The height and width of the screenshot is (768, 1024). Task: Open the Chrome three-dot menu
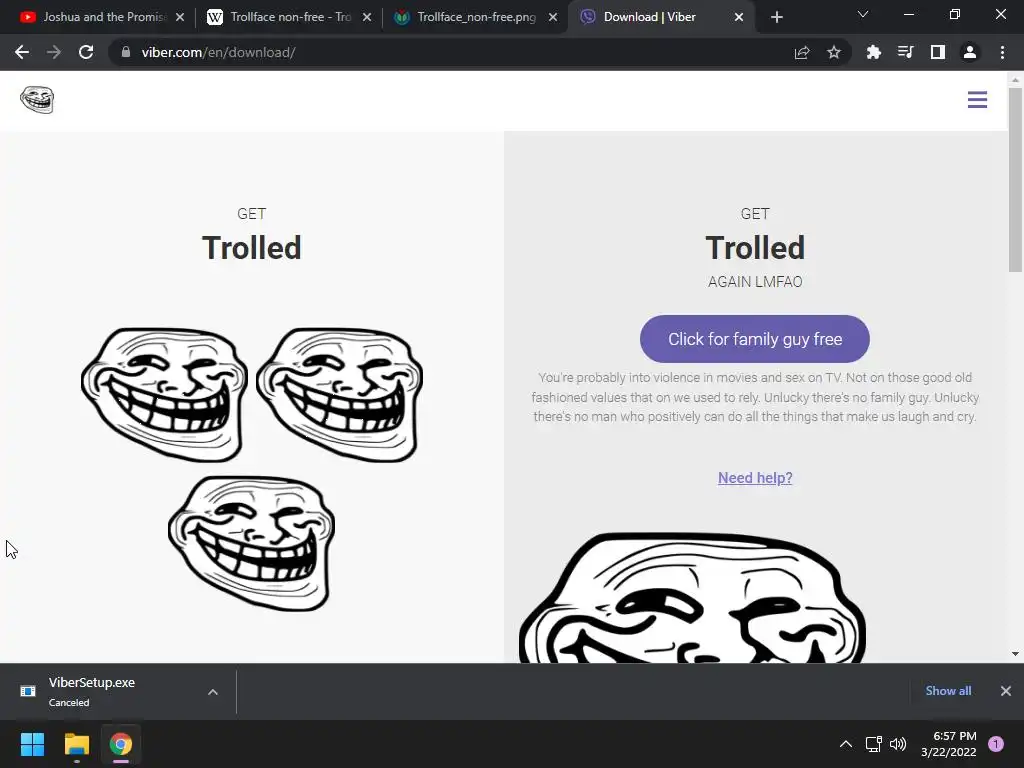tap(1002, 52)
